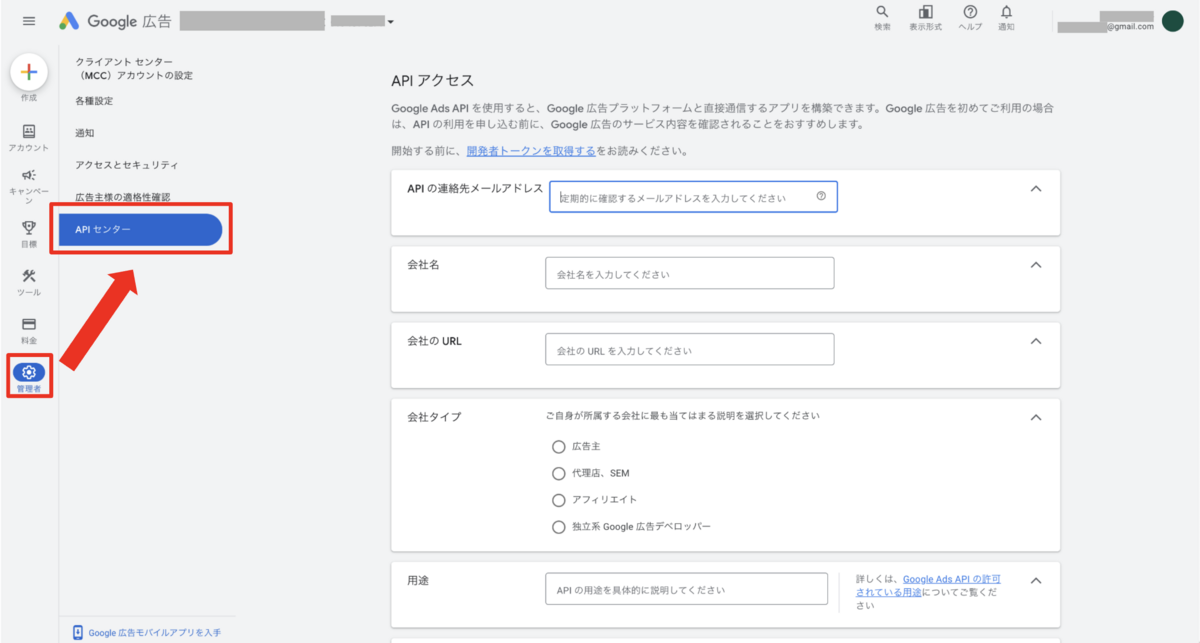Select the 代理店、SEM radio button

coord(558,473)
